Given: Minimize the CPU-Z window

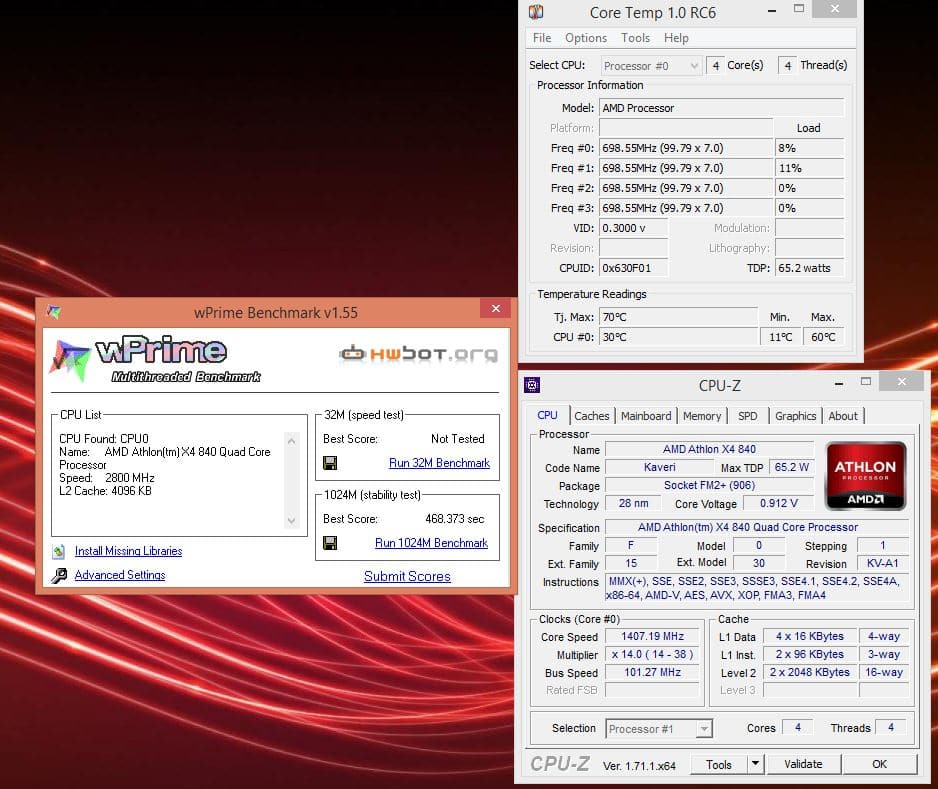Looking at the screenshot, I should 839,383.
